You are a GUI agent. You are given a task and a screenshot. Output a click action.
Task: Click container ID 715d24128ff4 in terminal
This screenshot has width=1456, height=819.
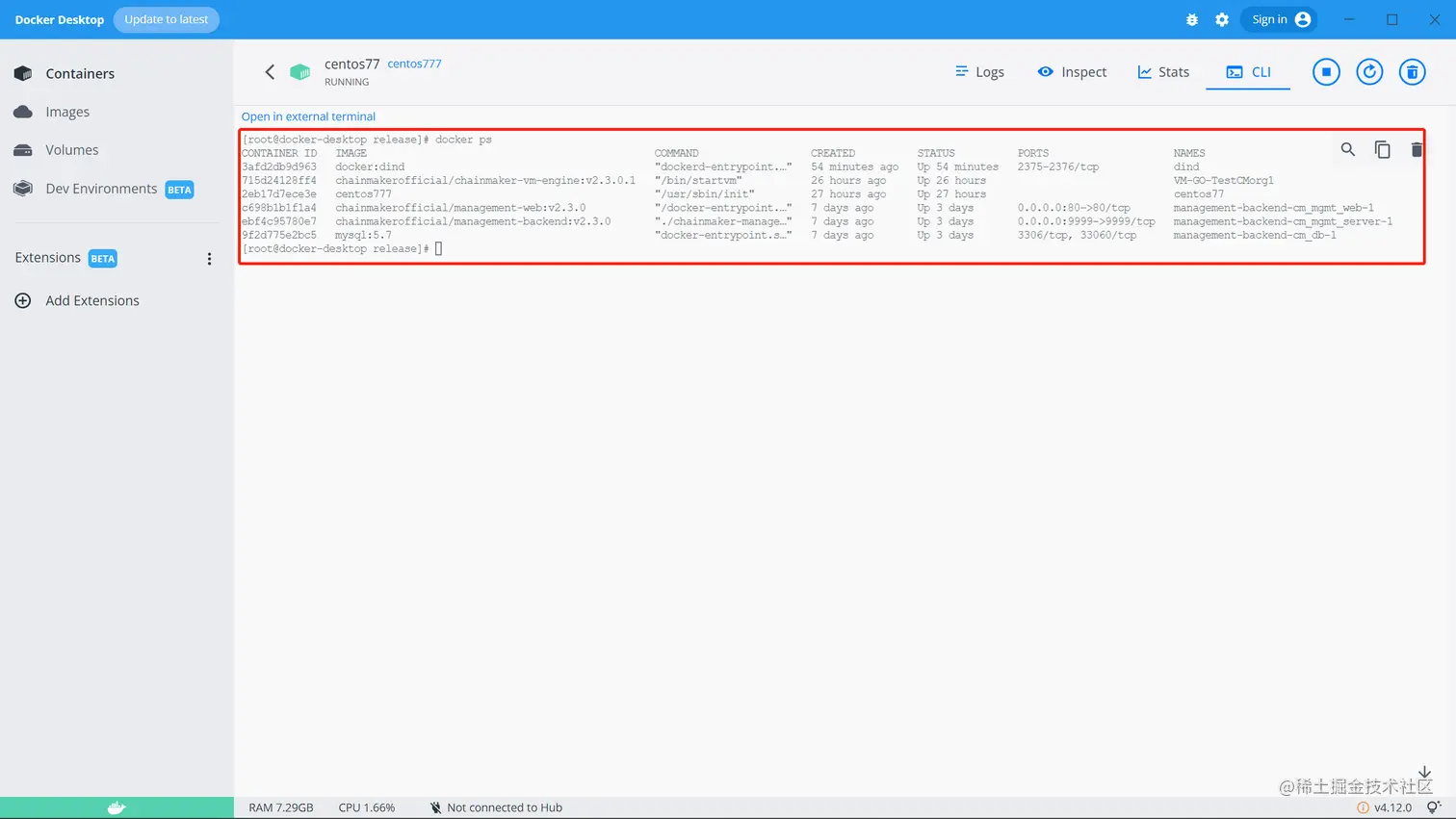point(279,180)
